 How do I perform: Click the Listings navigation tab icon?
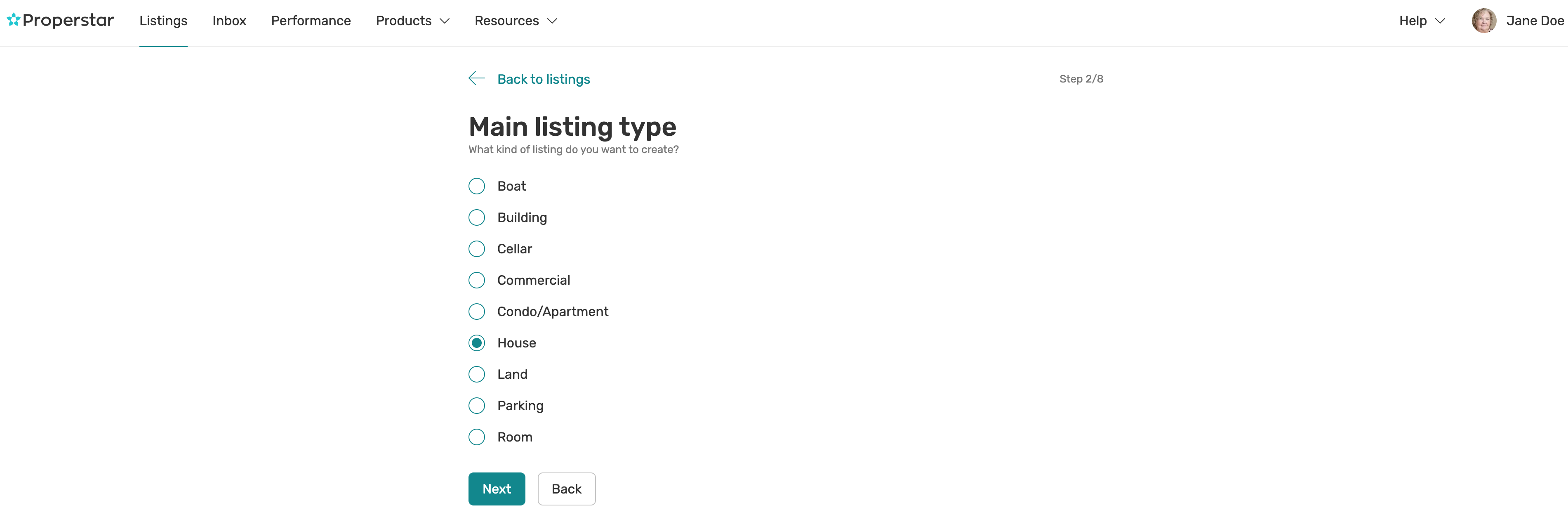click(163, 20)
